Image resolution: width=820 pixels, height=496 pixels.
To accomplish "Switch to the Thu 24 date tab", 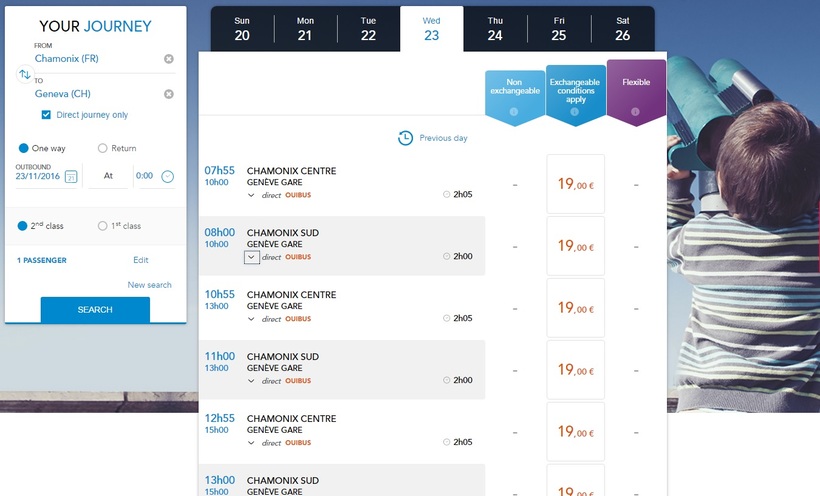I will point(495,28).
